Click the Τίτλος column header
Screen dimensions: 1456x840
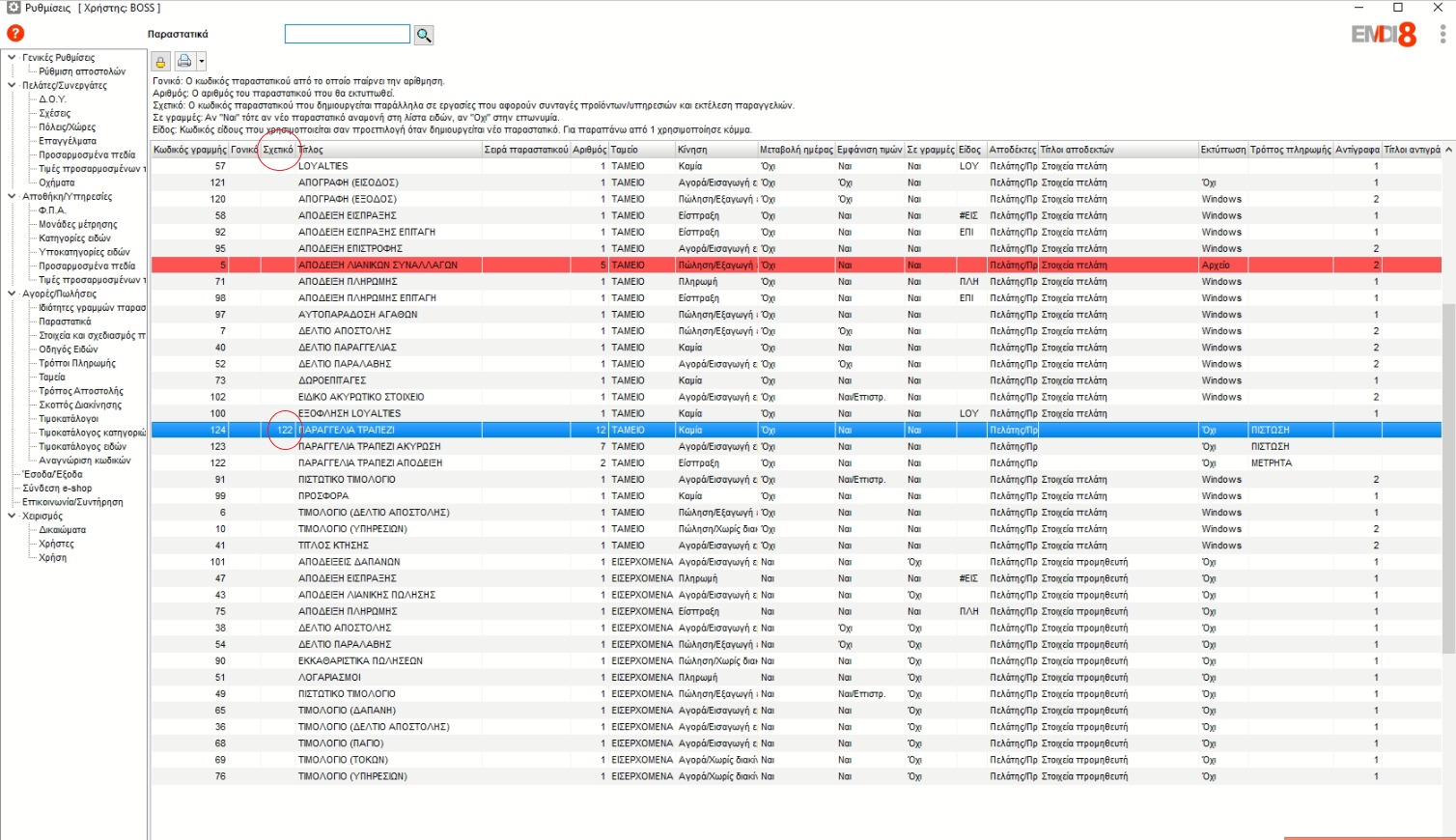[x=389, y=150]
